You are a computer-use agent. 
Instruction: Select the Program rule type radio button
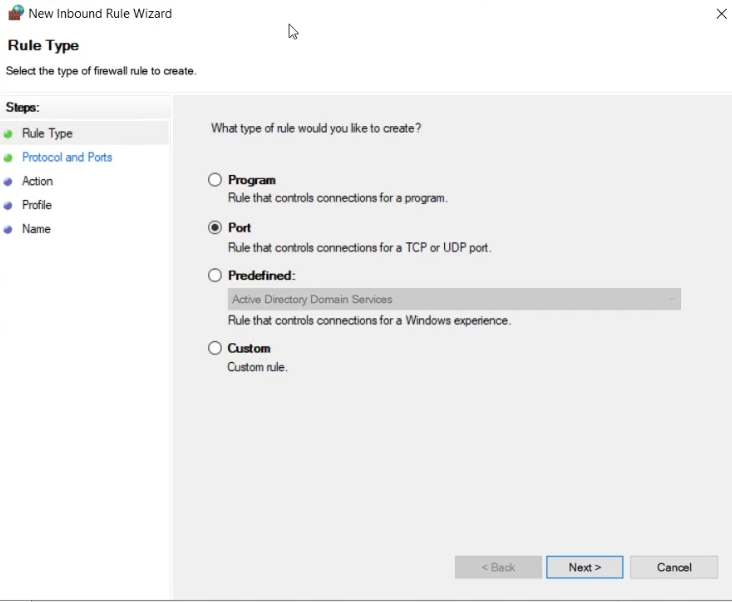pos(215,180)
